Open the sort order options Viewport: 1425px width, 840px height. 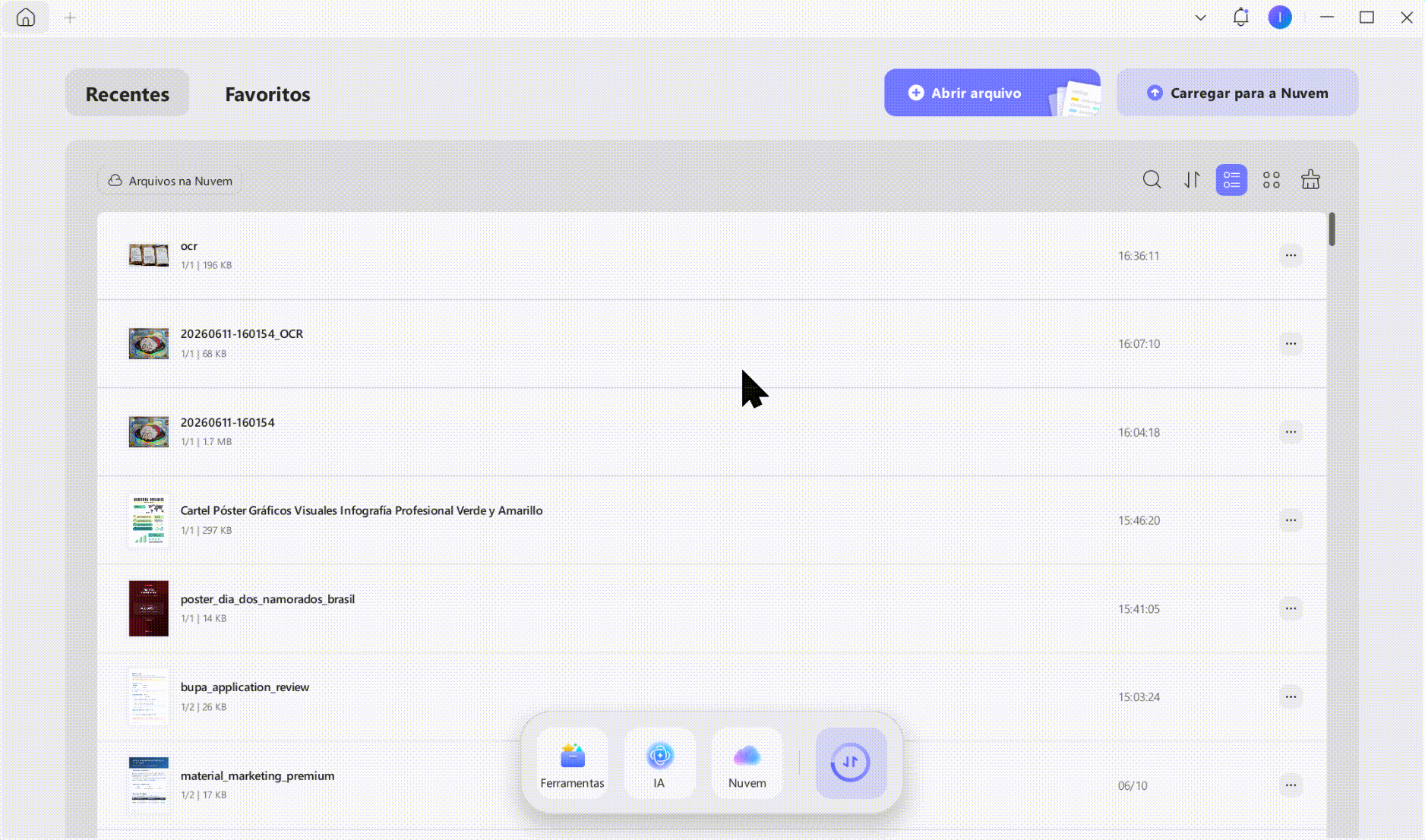click(1192, 180)
